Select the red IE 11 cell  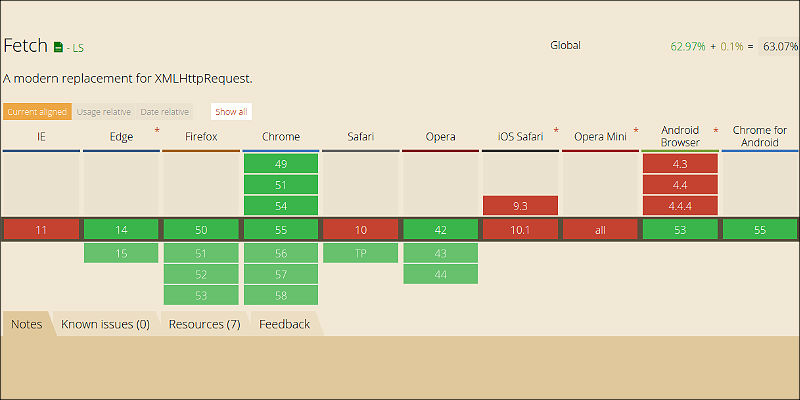pyautogui.click(x=41, y=230)
